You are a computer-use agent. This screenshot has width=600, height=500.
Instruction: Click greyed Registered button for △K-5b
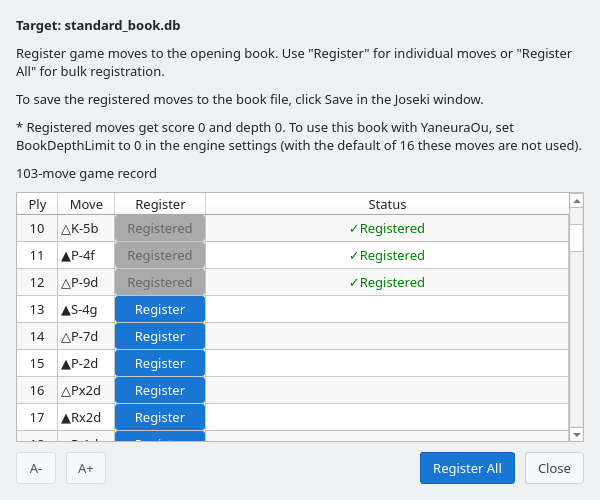(160, 228)
